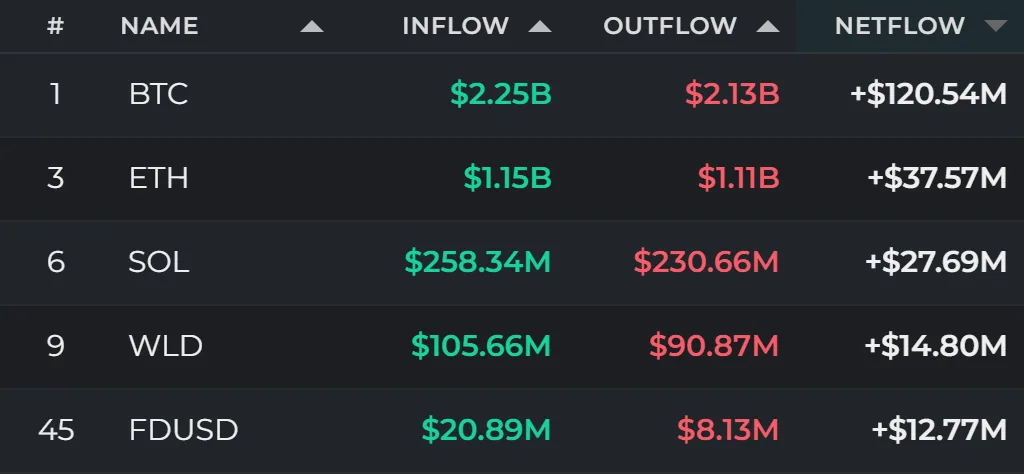Select the FDUSD name cell

(x=184, y=430)
